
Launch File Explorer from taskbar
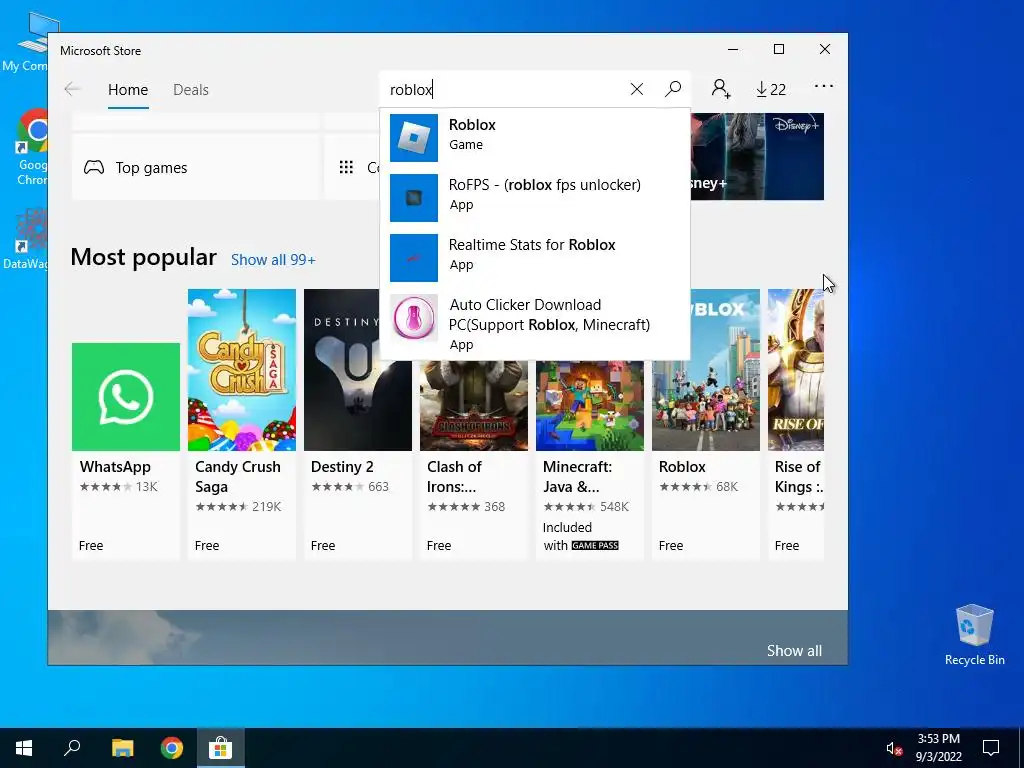(122, 748)
